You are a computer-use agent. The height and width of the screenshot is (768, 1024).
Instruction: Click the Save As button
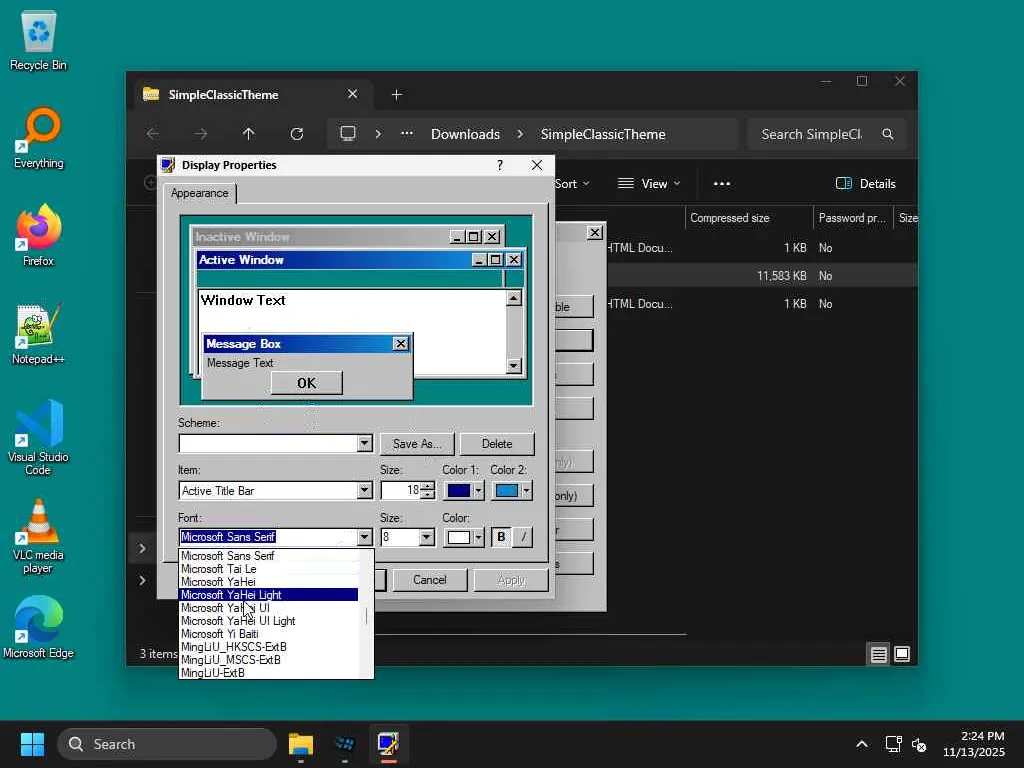[417, 444]
